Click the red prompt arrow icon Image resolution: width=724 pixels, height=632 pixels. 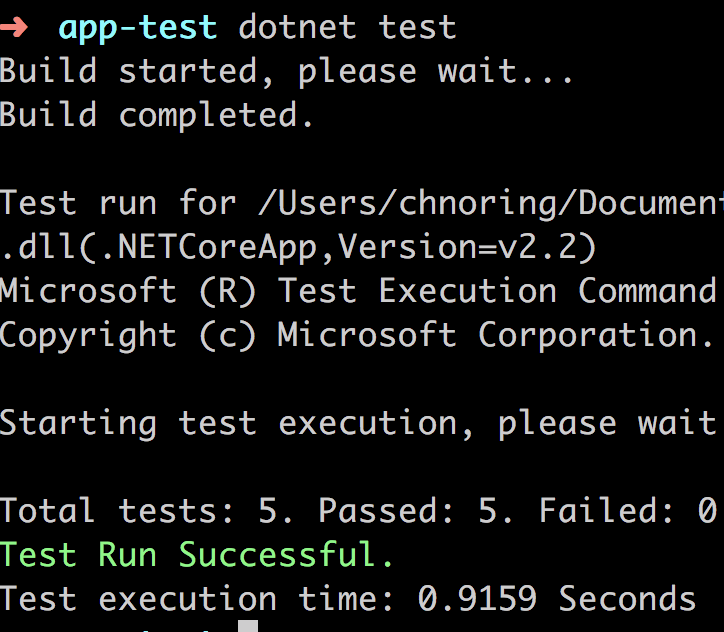click(x=14, y=27)
